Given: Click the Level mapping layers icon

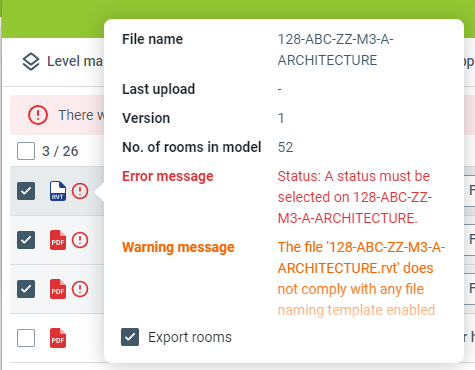Looking at the screenshot, I should click(31, 62).
